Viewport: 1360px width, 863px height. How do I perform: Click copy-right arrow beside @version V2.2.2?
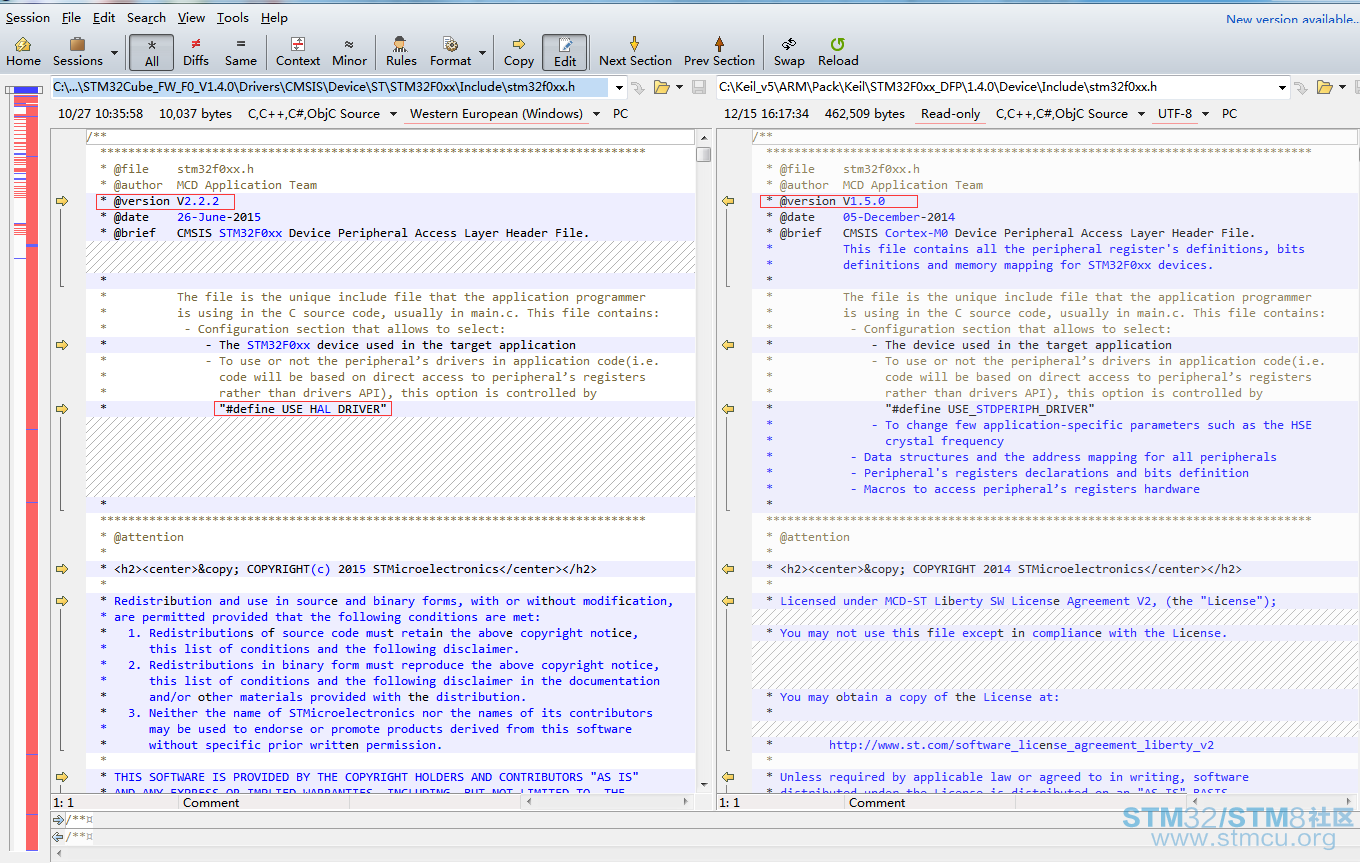[x=62, y=201]
